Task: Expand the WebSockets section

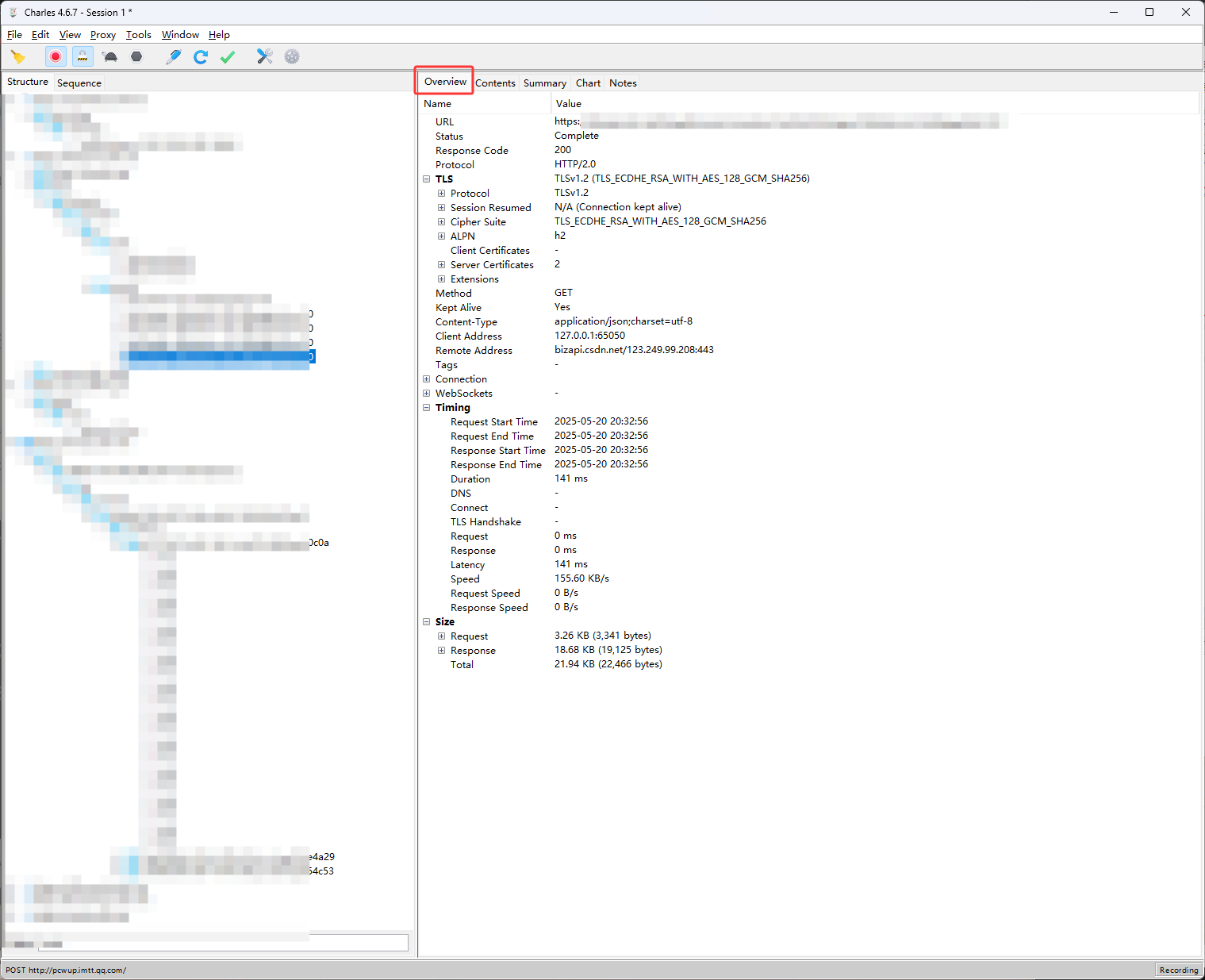Action: point(427,394)
